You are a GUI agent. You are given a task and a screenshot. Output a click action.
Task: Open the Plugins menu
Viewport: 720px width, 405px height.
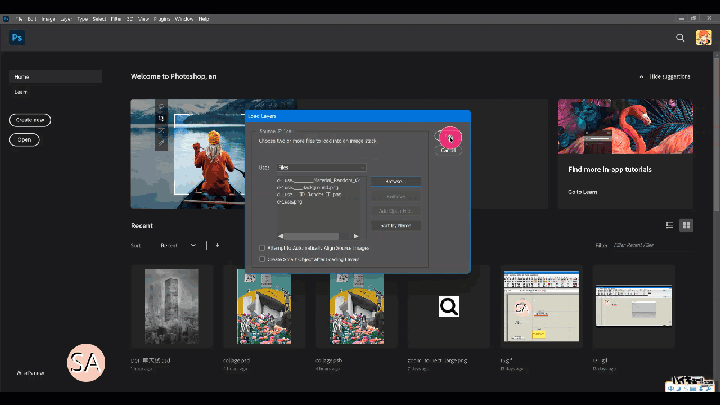tap(162, 19)
